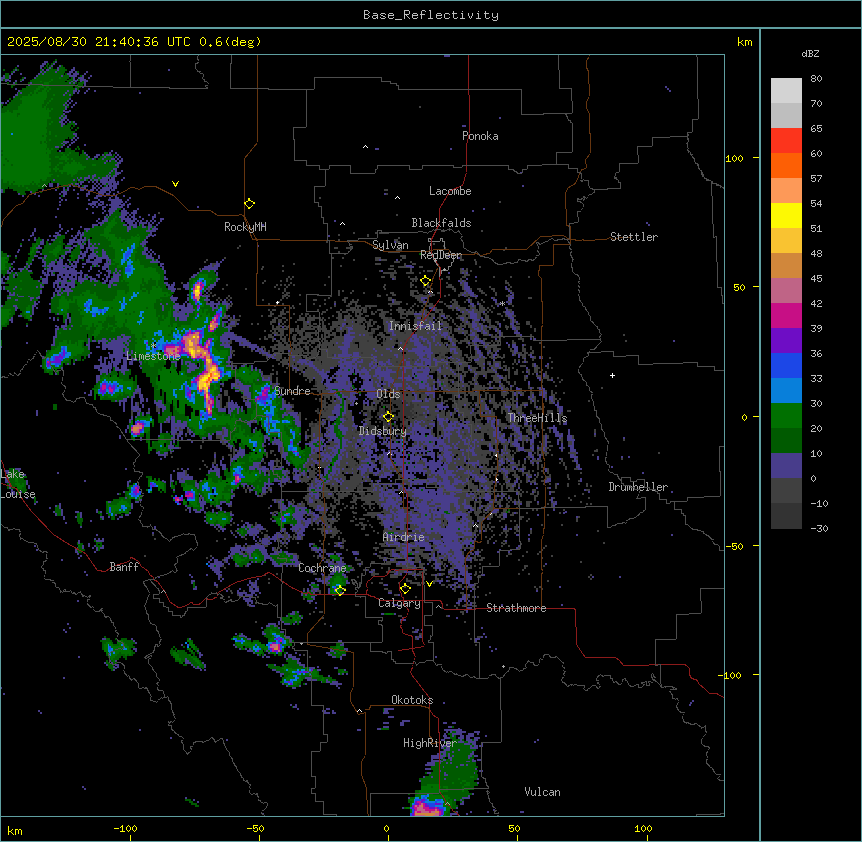Click the slate-purple 0-10 dBZ swatch
This screenshot has height=842, width=862.
point(786,466)
